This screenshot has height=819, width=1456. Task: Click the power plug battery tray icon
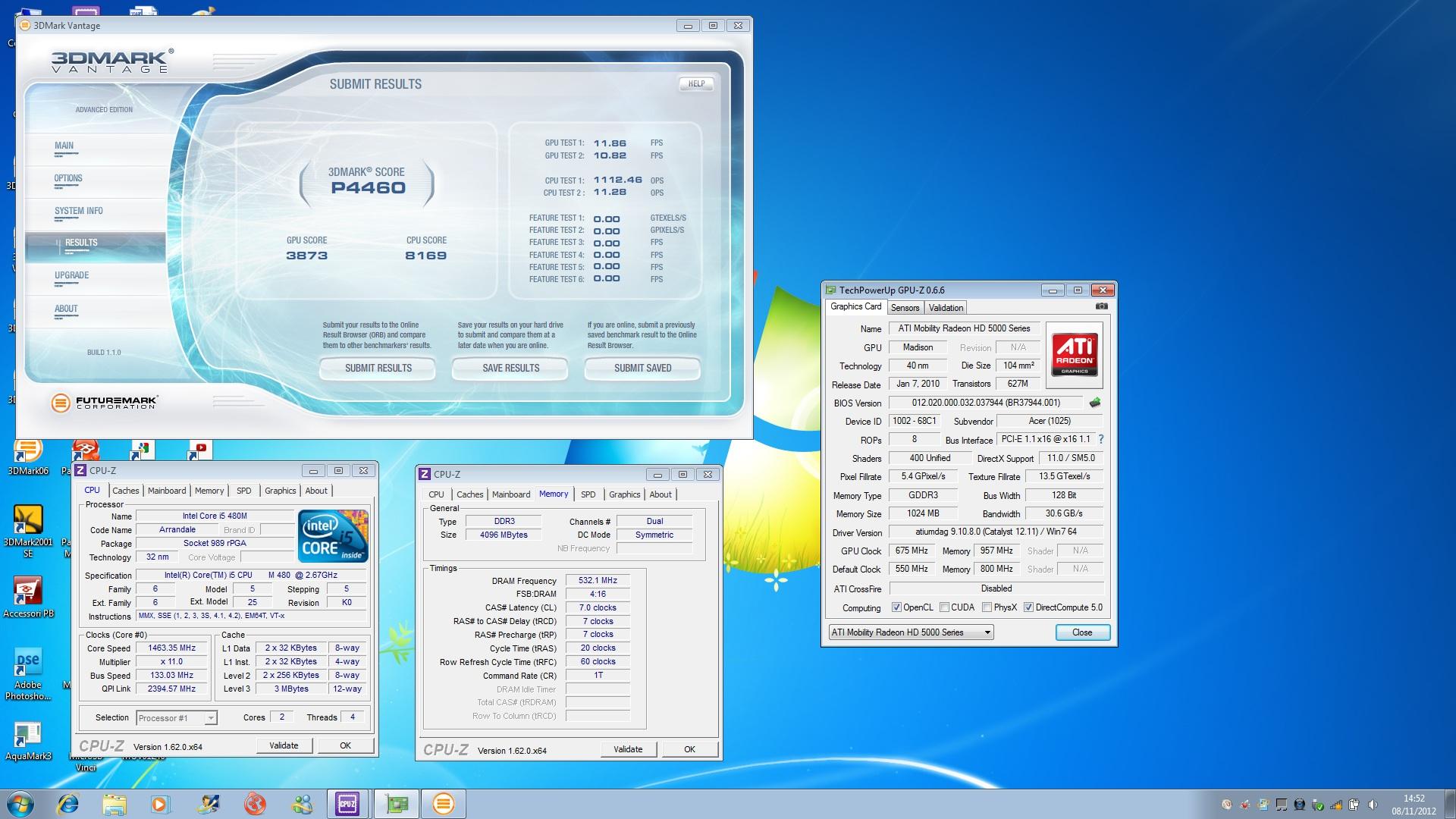pyautogui.click(x=1354, y=805)
